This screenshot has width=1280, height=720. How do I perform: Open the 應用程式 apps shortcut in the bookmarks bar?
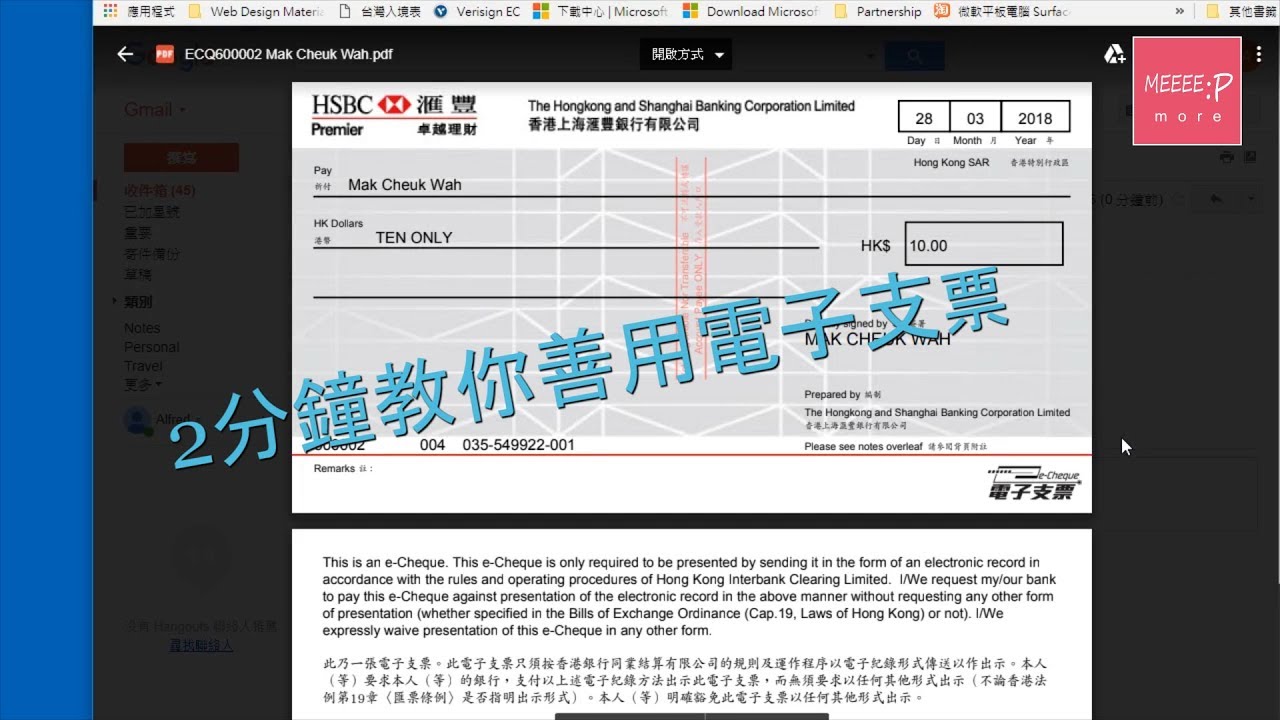(137, 12)
